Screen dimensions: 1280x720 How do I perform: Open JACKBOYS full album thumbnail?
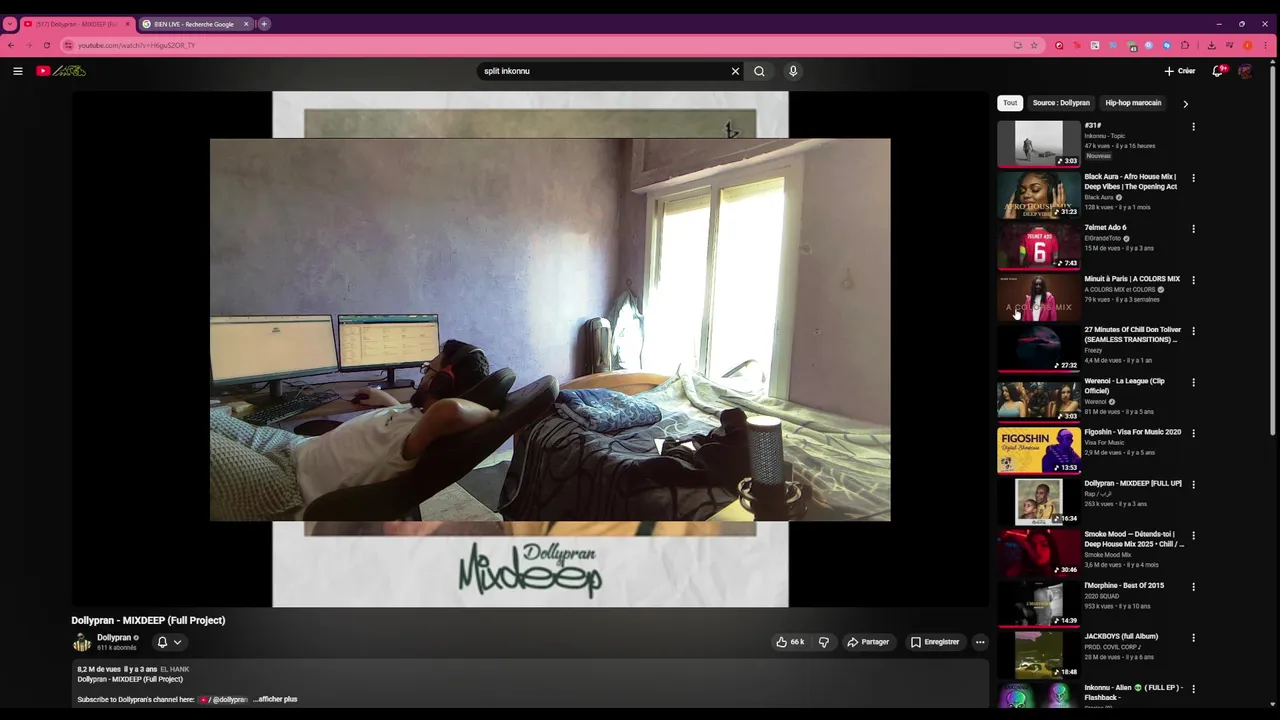click(x=1039, y=654)
